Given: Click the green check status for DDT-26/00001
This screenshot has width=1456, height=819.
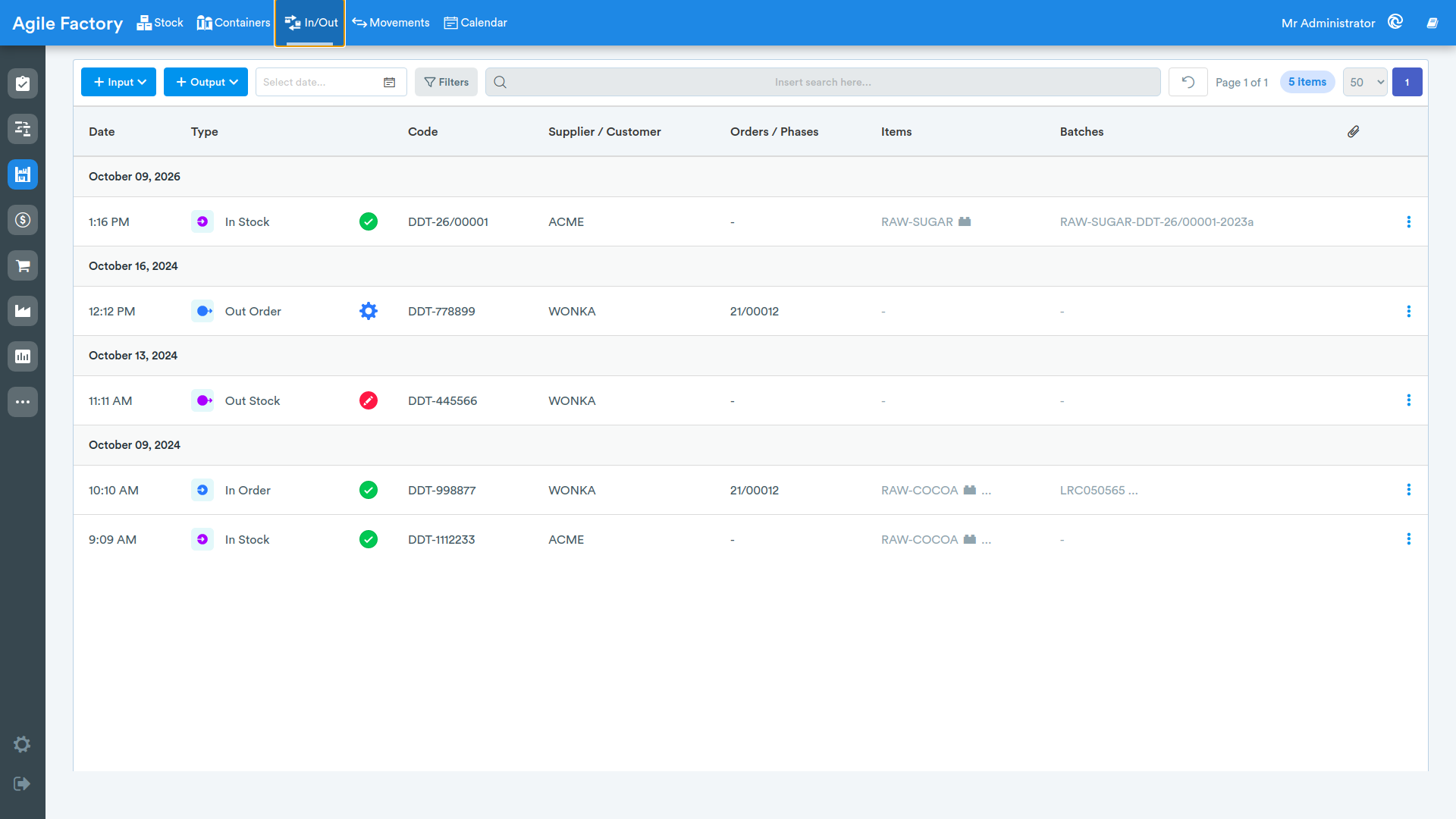Looking at the screenshot, I should [369, 221].
